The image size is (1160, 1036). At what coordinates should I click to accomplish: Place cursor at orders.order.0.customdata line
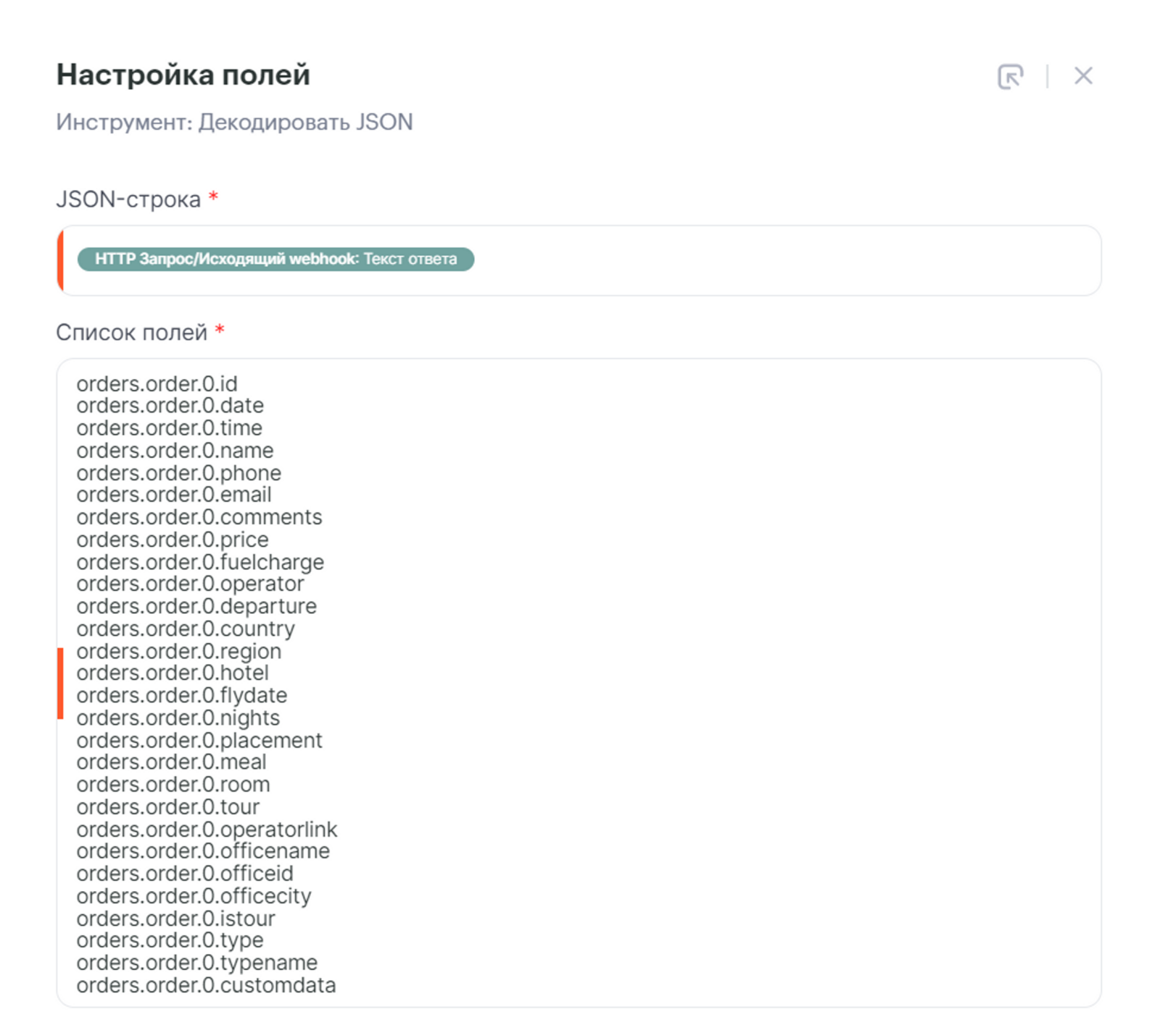(x=206, y=985)
